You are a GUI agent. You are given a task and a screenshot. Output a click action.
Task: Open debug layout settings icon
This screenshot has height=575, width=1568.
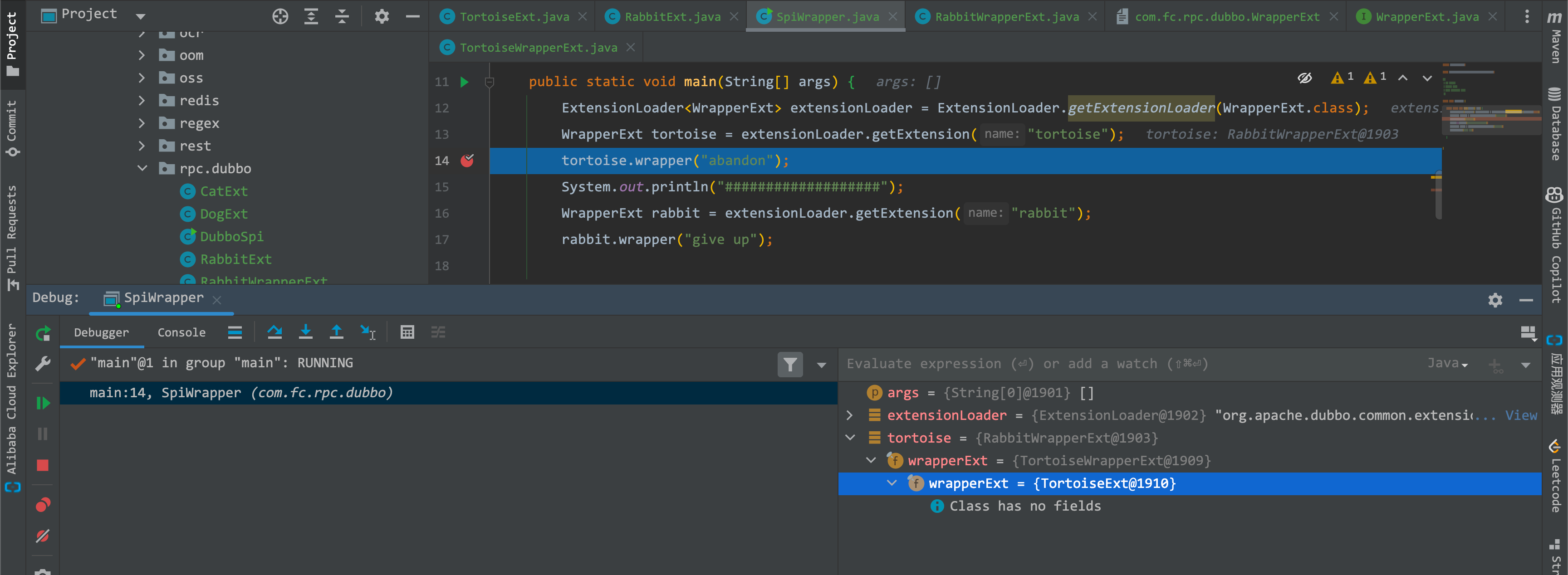pos(1528,333)
